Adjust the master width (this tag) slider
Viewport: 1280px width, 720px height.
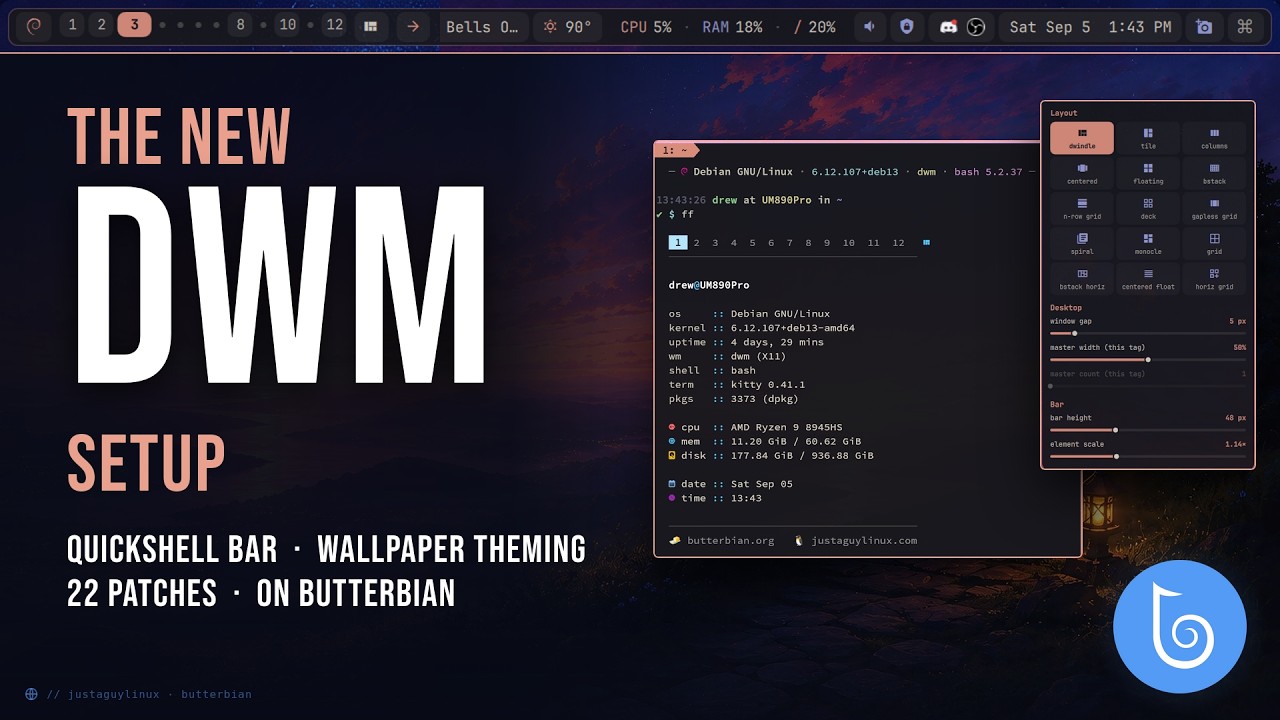coord(1148,359)
